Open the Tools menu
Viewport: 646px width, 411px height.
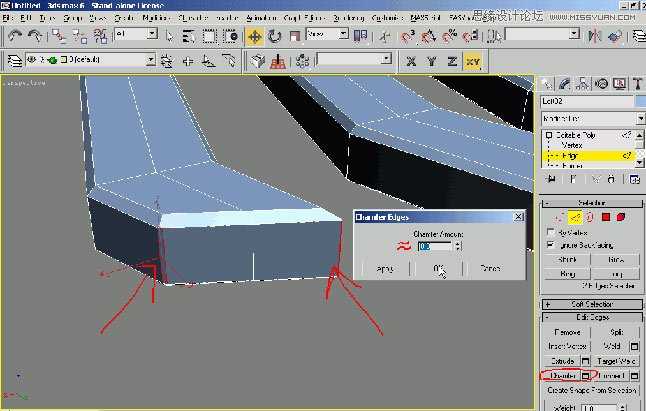(x=47, y=18)
